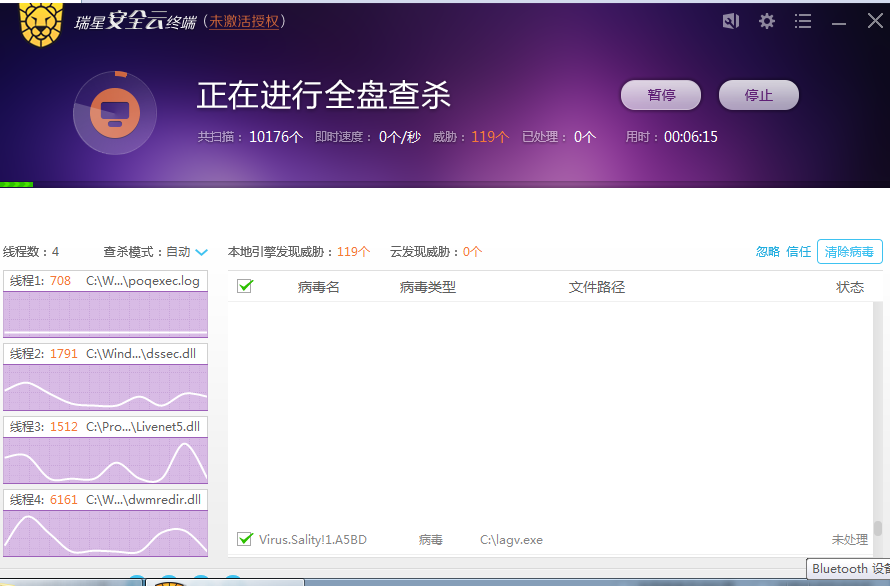This screenshot has height=586, width=890.
Task: Click the thread 2 activity graph
Action: pos(106,387)
